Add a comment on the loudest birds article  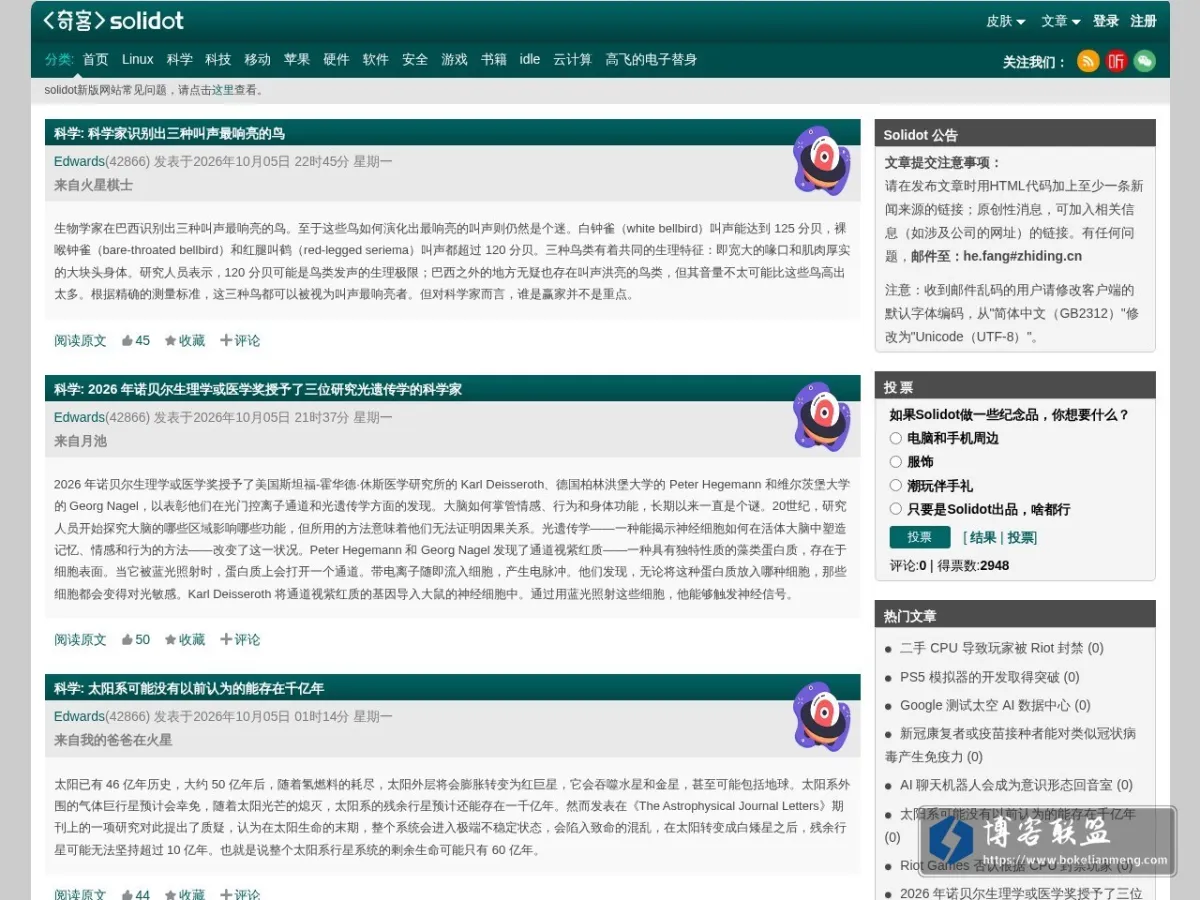240,341
